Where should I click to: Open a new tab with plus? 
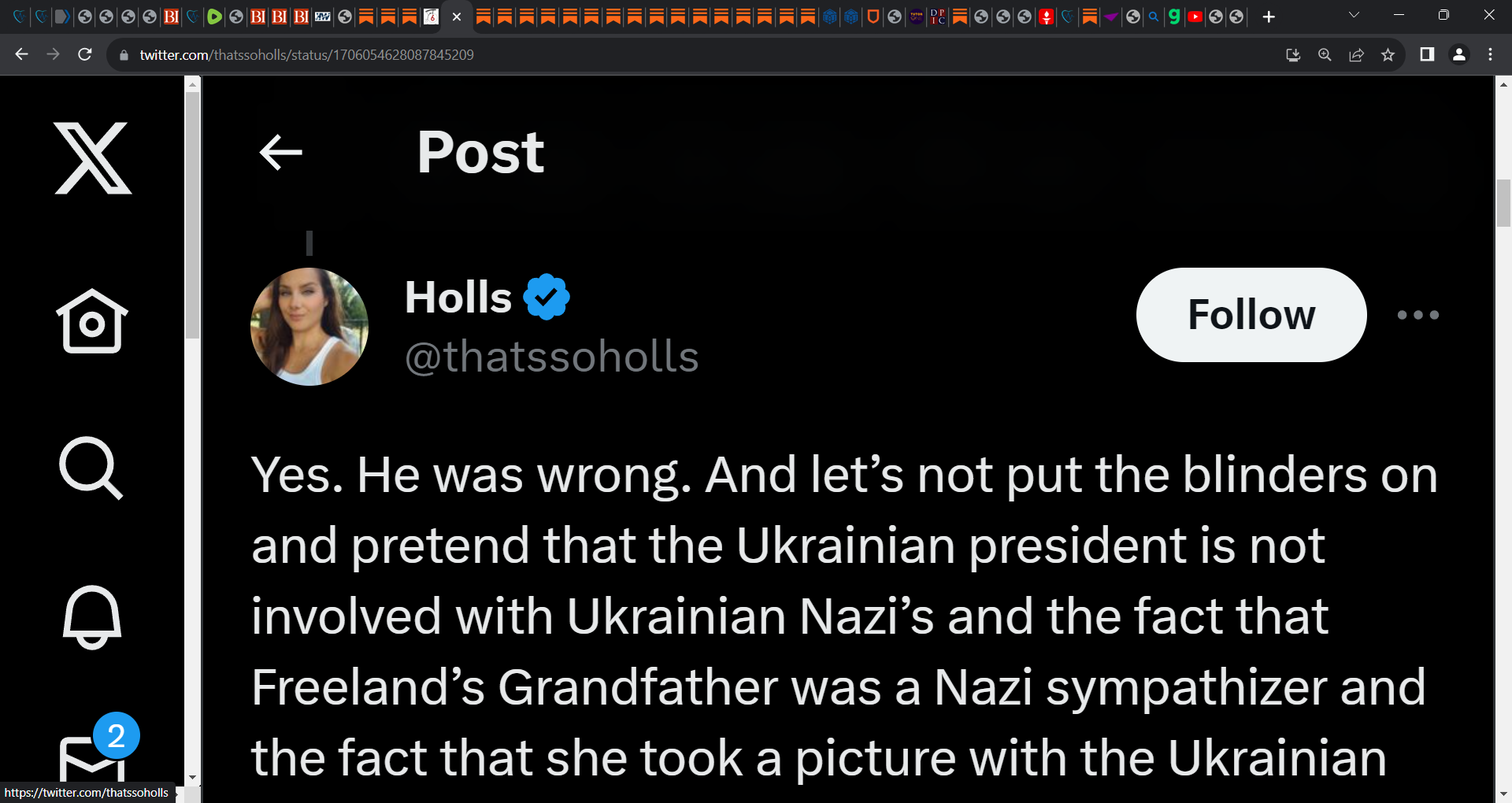click(1268, 17)
